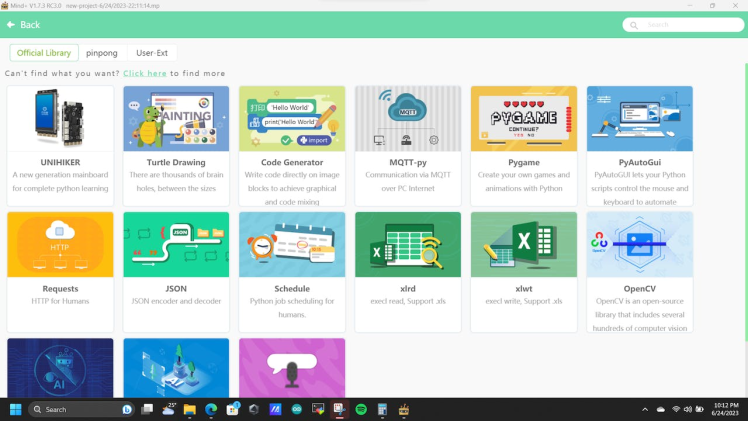
Task: Select the Requests HTTP library icon
Action: [60, 244]
